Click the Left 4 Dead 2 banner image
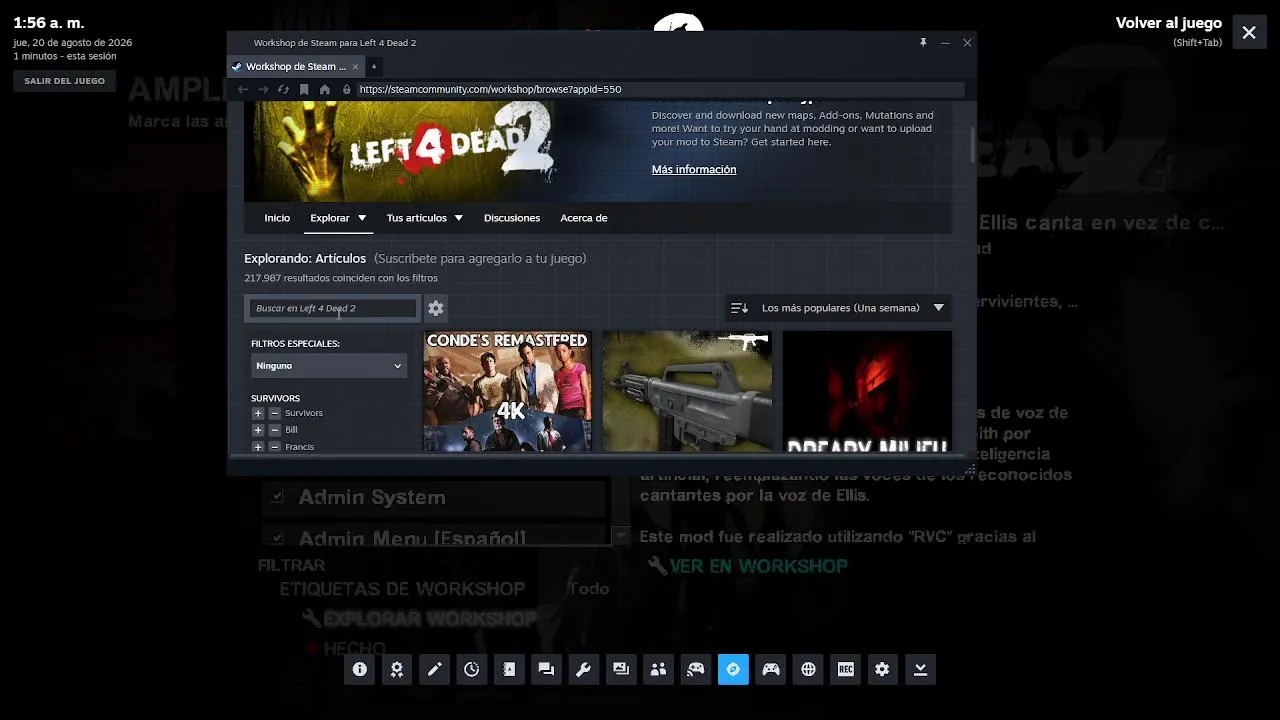This screenshot has height=720, width=1280. pyautogui.click(x=398, y=151)
